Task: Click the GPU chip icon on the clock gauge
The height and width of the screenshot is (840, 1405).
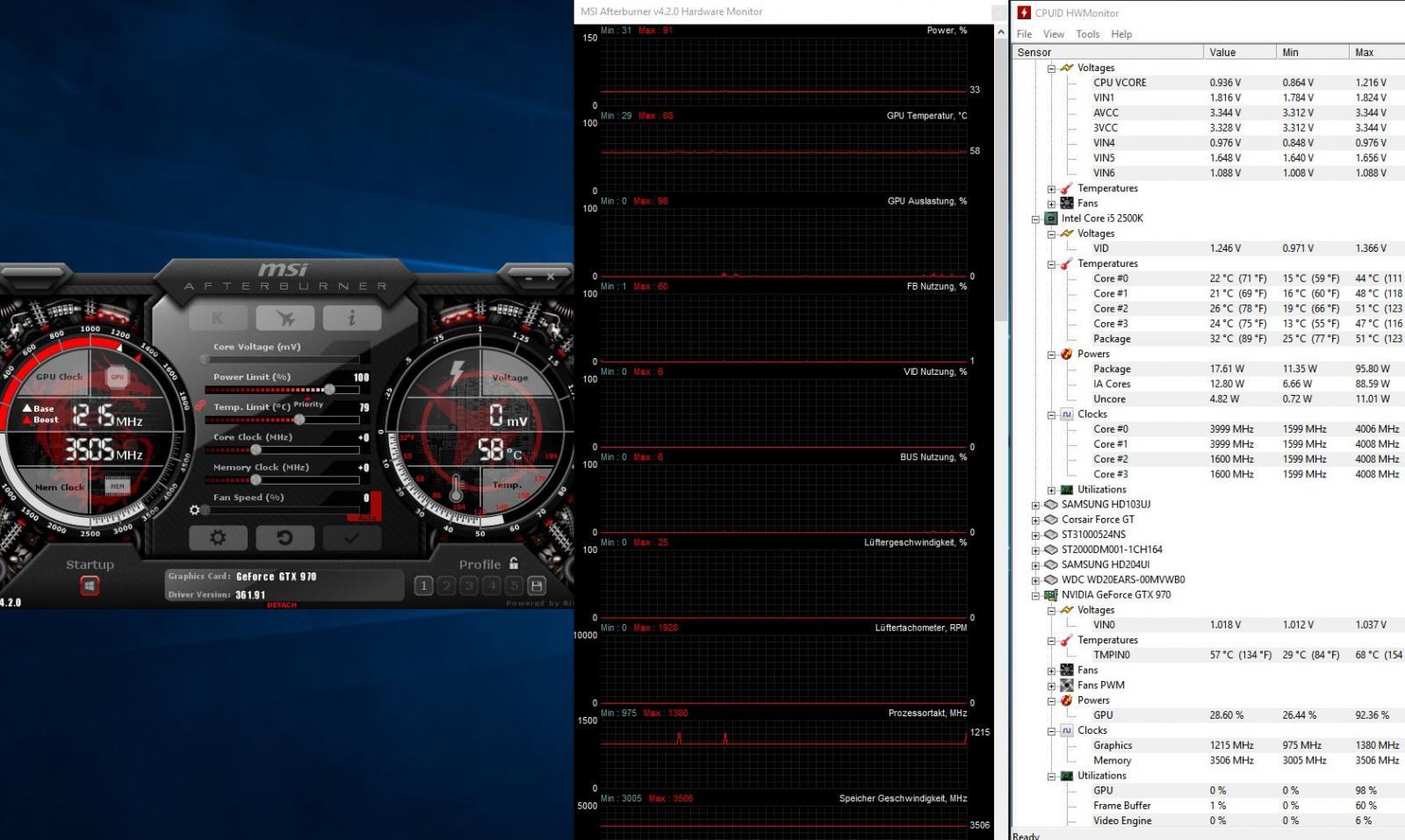Action: coord(117,377)
